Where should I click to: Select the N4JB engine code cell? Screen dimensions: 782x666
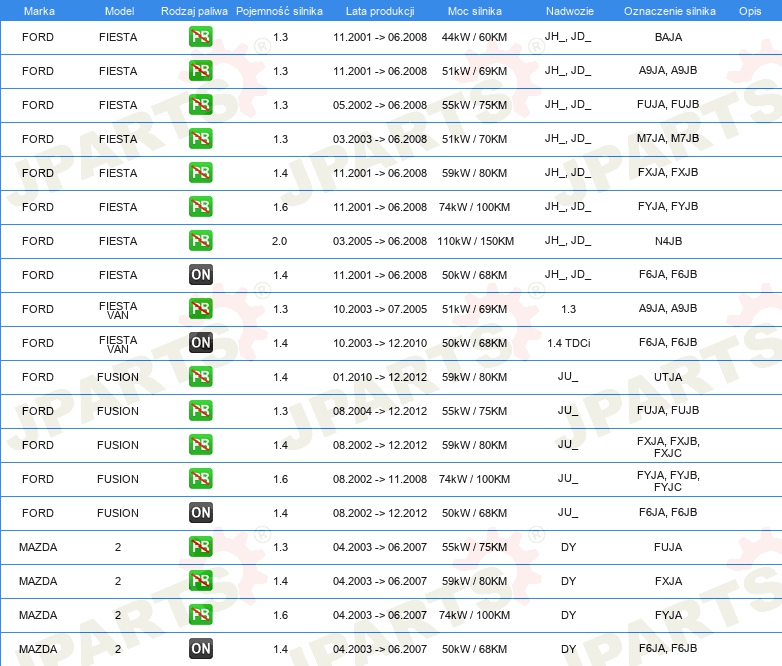[668, 241]
